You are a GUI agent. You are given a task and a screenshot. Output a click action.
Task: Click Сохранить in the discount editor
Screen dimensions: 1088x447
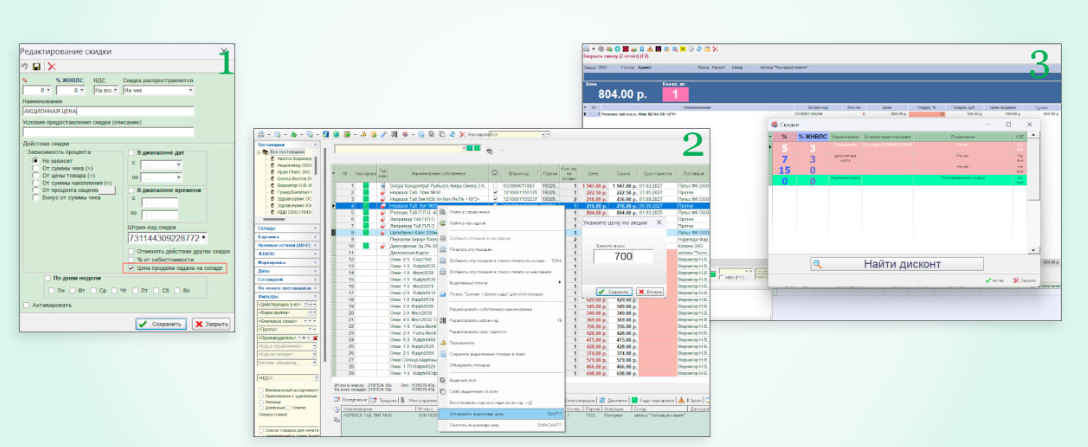click(x=161, y=324)
